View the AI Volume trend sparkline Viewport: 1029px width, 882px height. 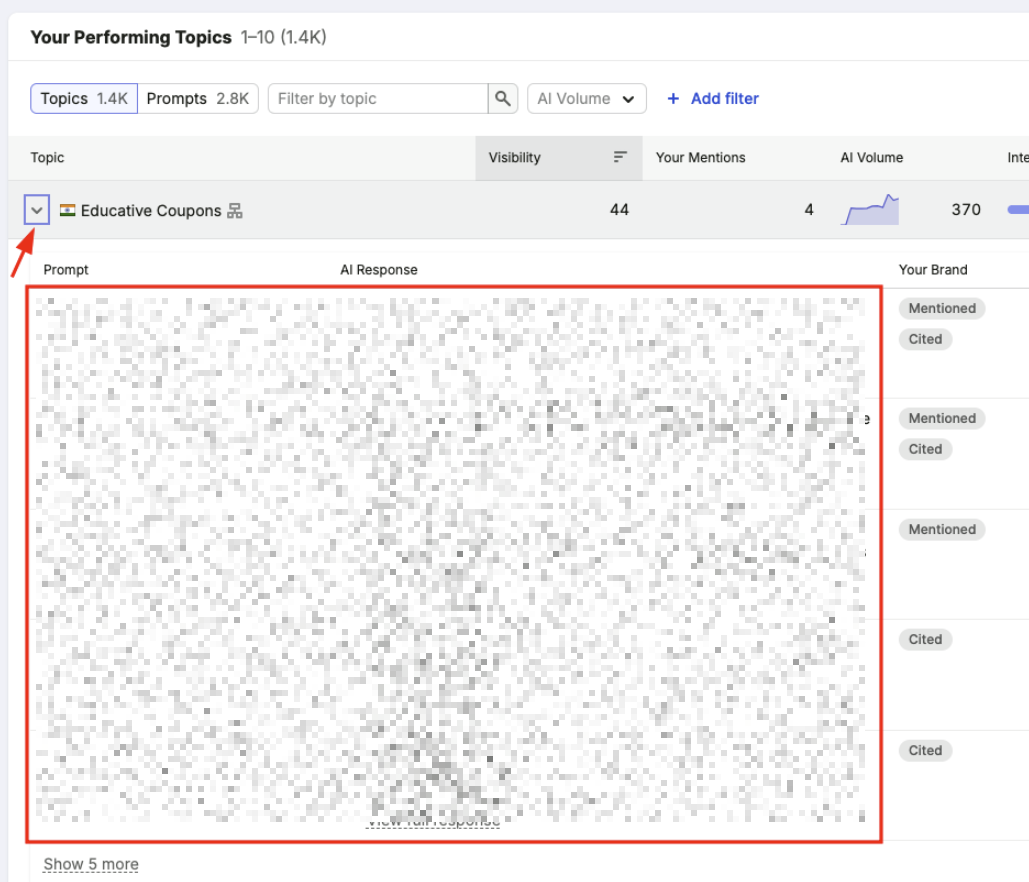point(870,209)
